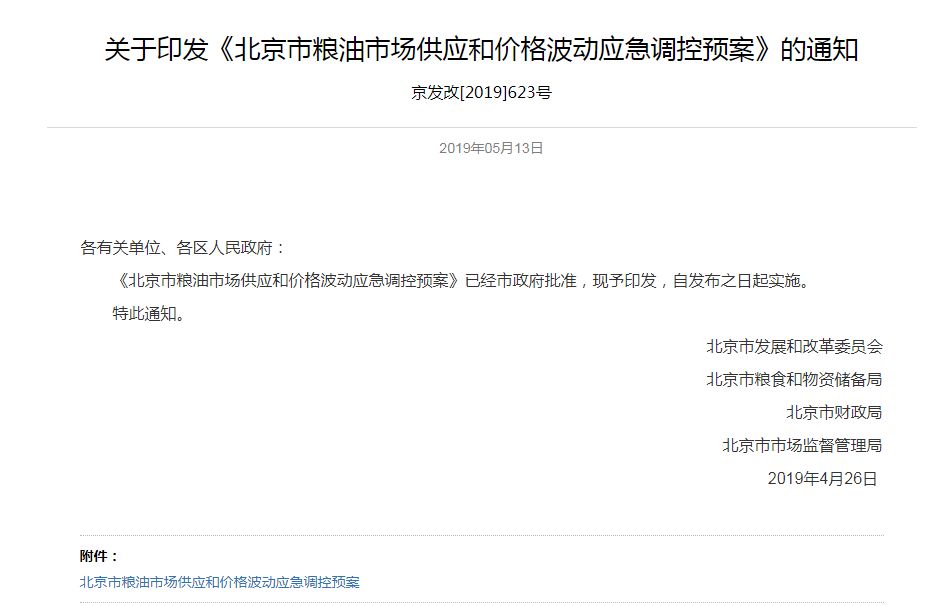Click the publish date 2019年05月13日
947x606 pixels.
click(x=491, y=148)
